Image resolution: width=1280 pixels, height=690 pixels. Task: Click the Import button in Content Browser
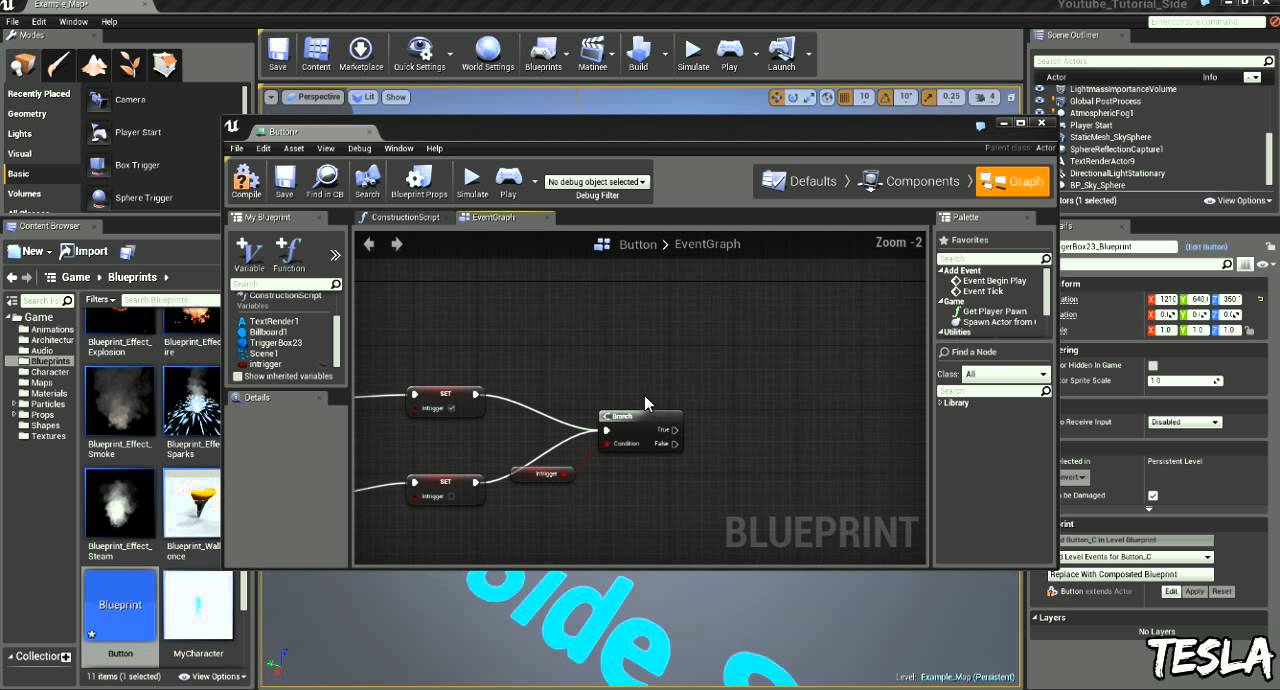click(84, 251)
